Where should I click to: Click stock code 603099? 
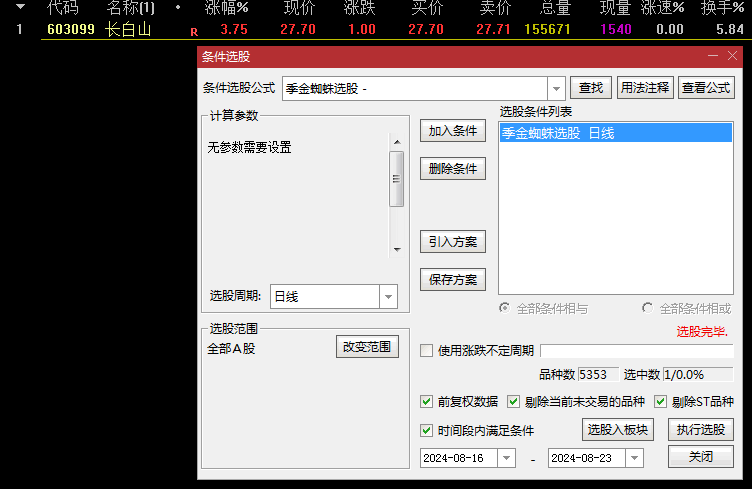71,29
